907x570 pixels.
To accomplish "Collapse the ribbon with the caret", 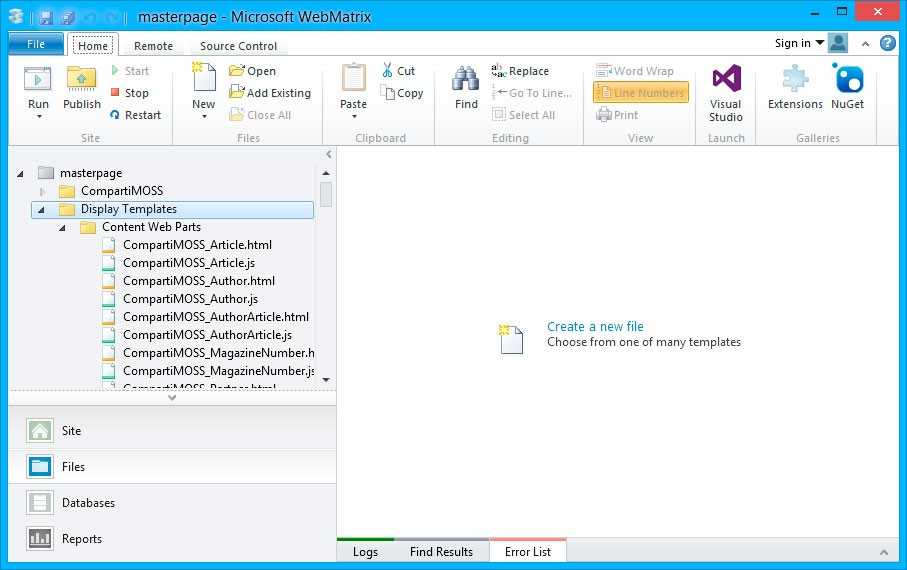I will [865, 43].
